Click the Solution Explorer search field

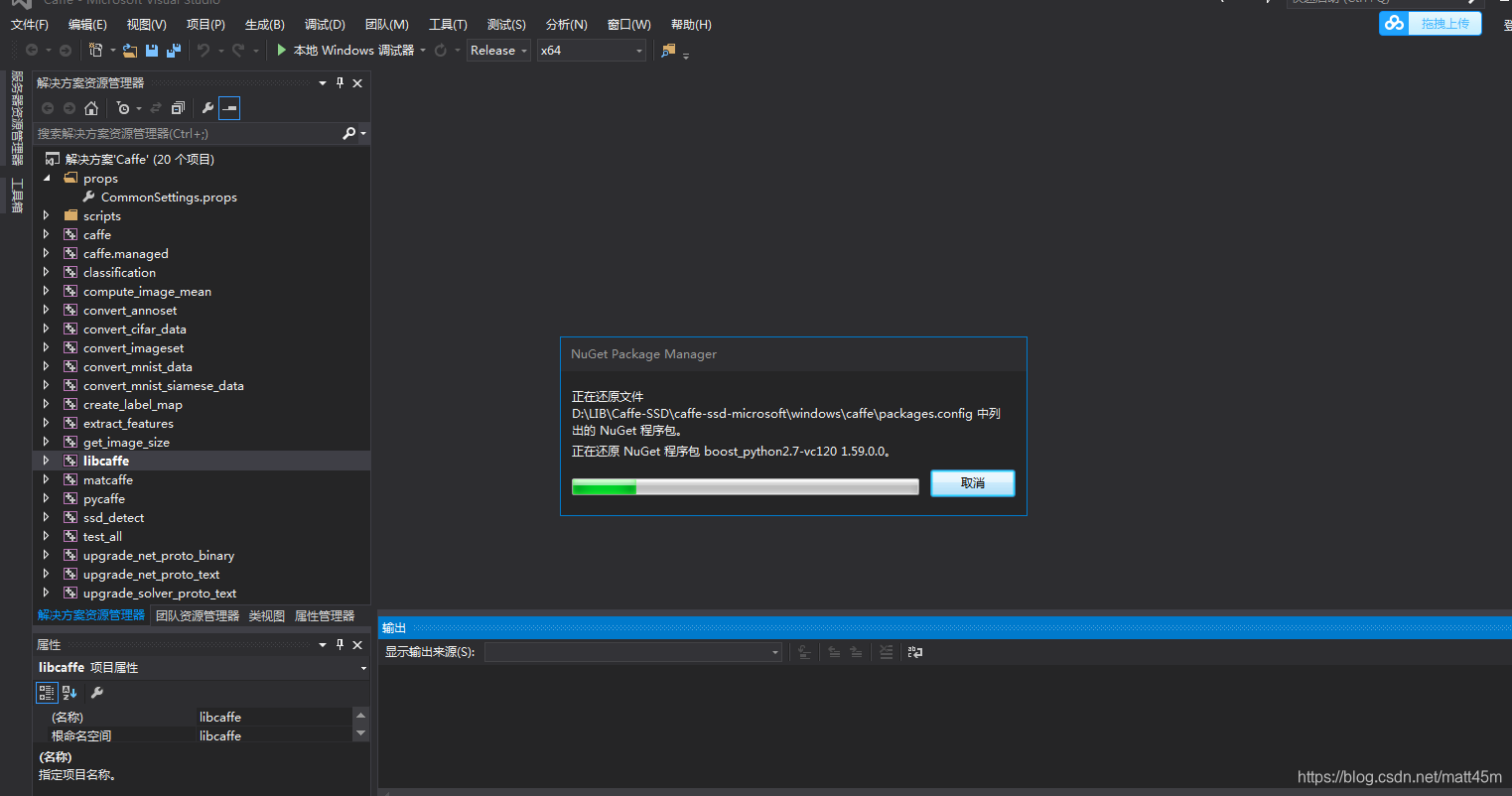click(189, 133)
